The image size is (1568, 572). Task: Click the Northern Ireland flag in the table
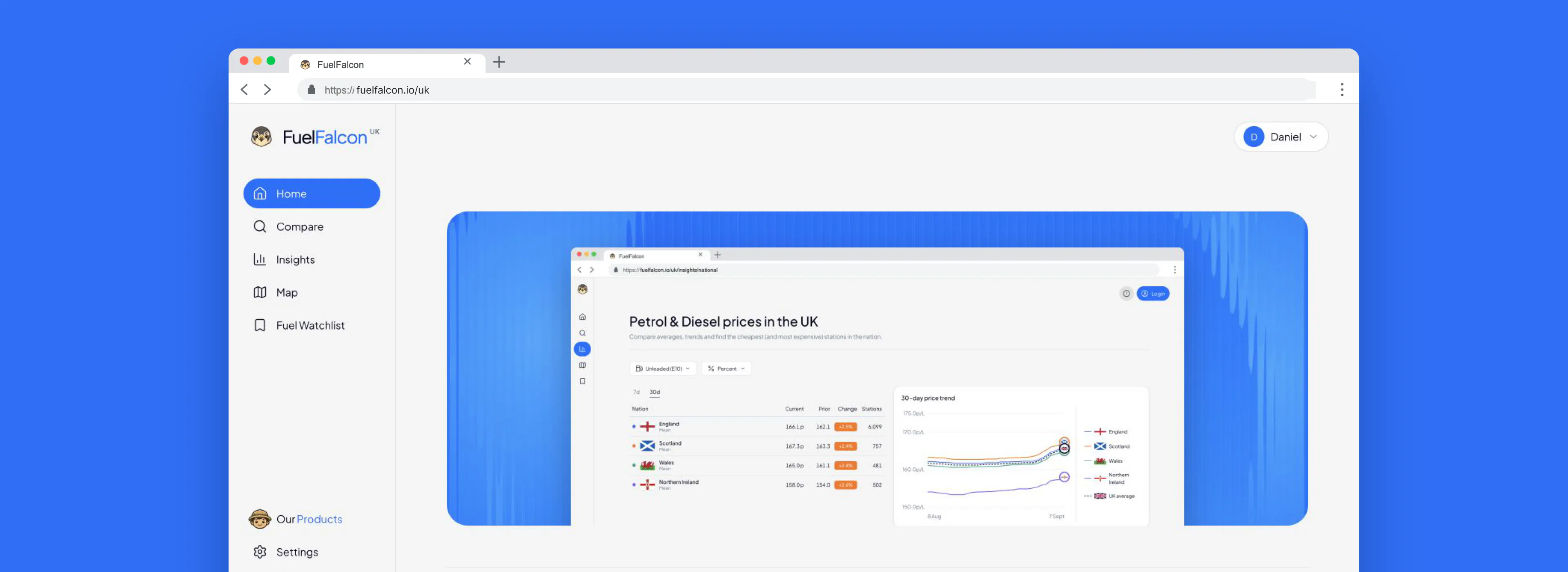pyautogui.click(x=648, y=485)
